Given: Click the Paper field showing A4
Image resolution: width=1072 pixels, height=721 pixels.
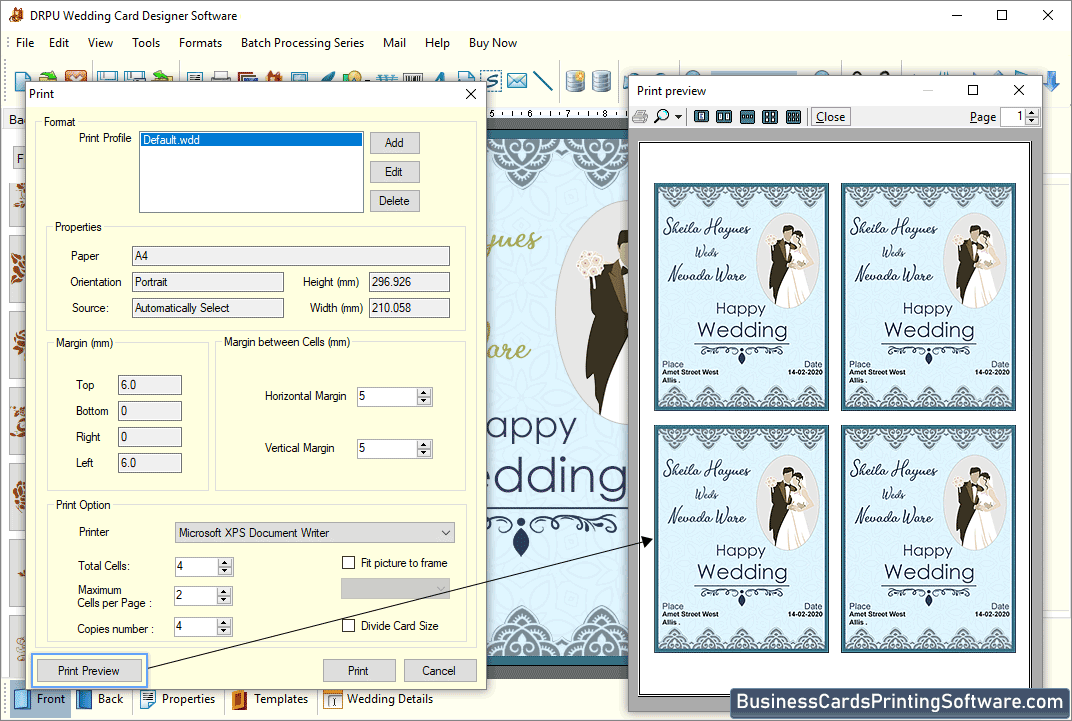Looking at the screenshot, I should point(291,256).
